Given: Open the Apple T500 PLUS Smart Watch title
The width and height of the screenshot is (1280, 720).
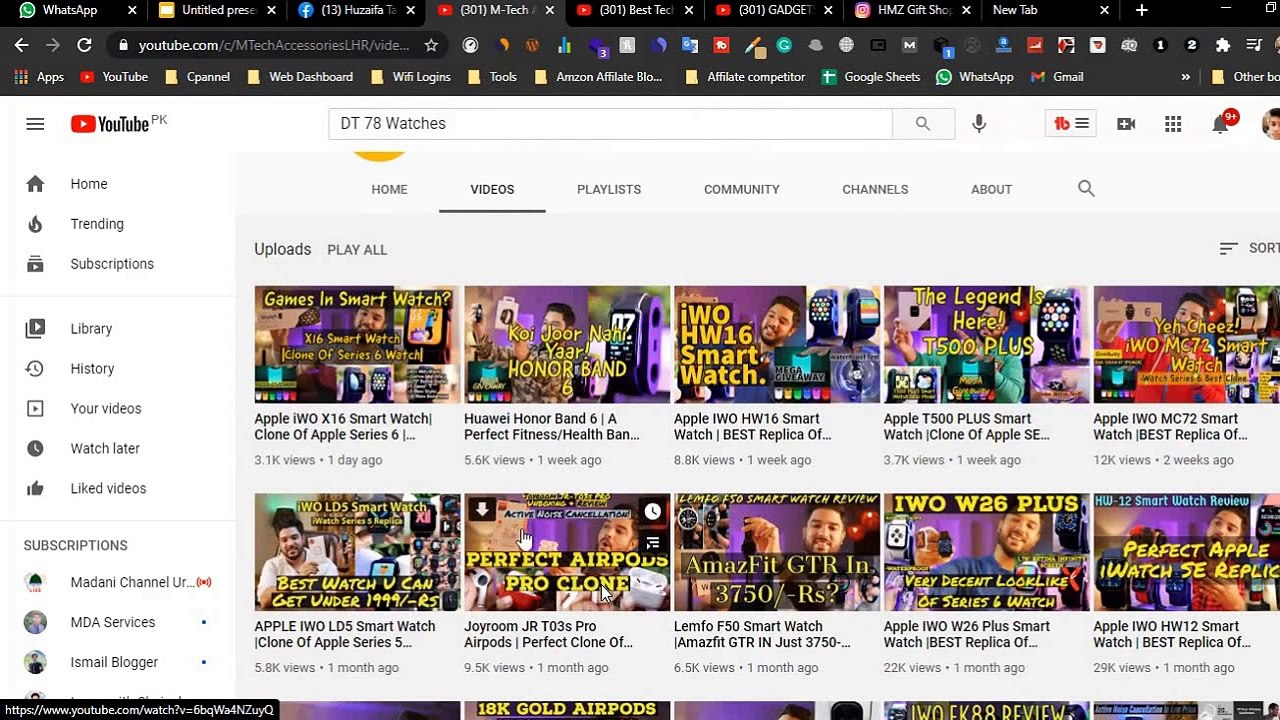Looking at the screenshot, I should point(967,427).
